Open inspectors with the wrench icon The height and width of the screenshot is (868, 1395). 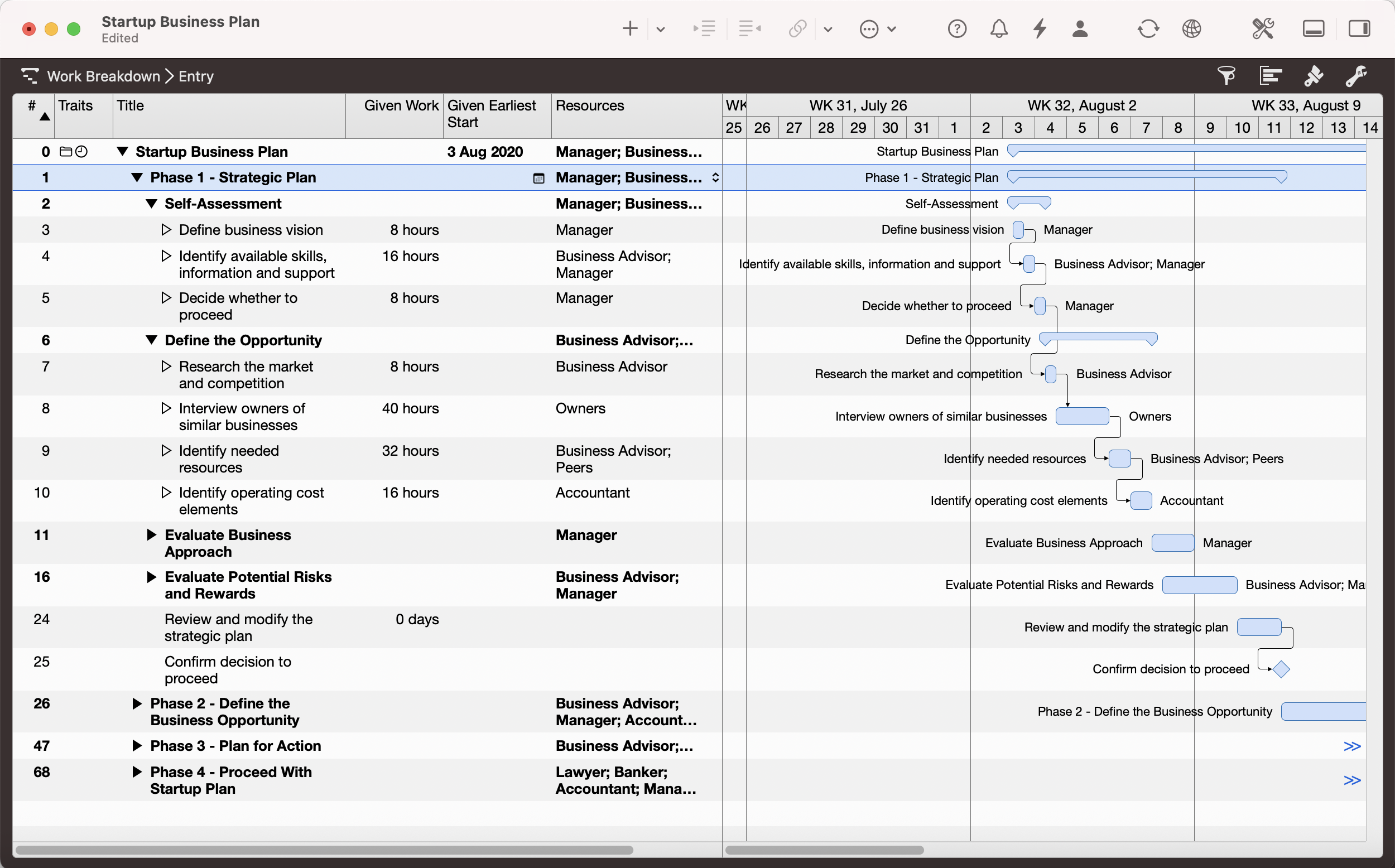(x=1356, y=75)
